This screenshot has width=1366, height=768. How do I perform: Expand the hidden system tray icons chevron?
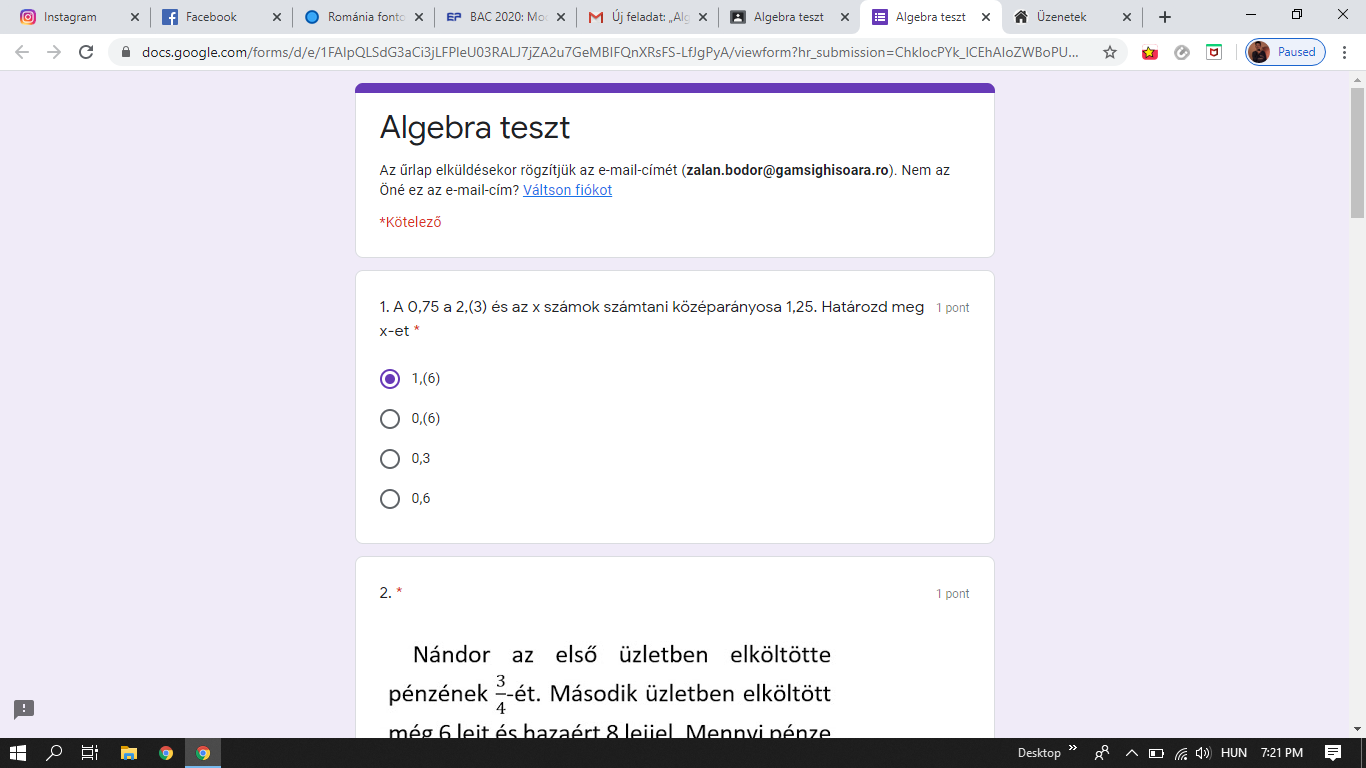pyautogui.click(x=1132, y=753)
